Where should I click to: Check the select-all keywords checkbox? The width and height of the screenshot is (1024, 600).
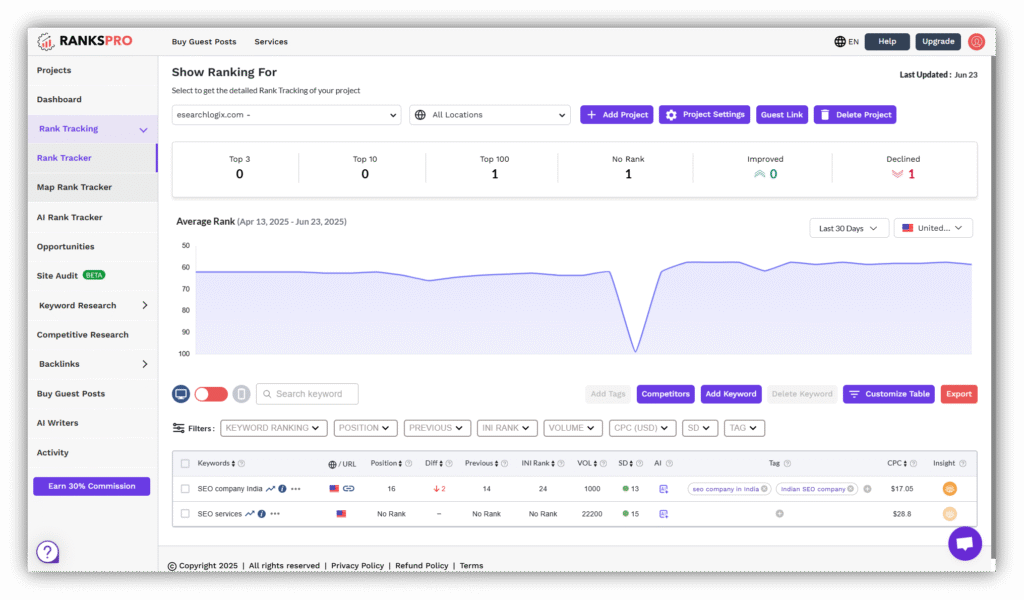pos(185,464)
